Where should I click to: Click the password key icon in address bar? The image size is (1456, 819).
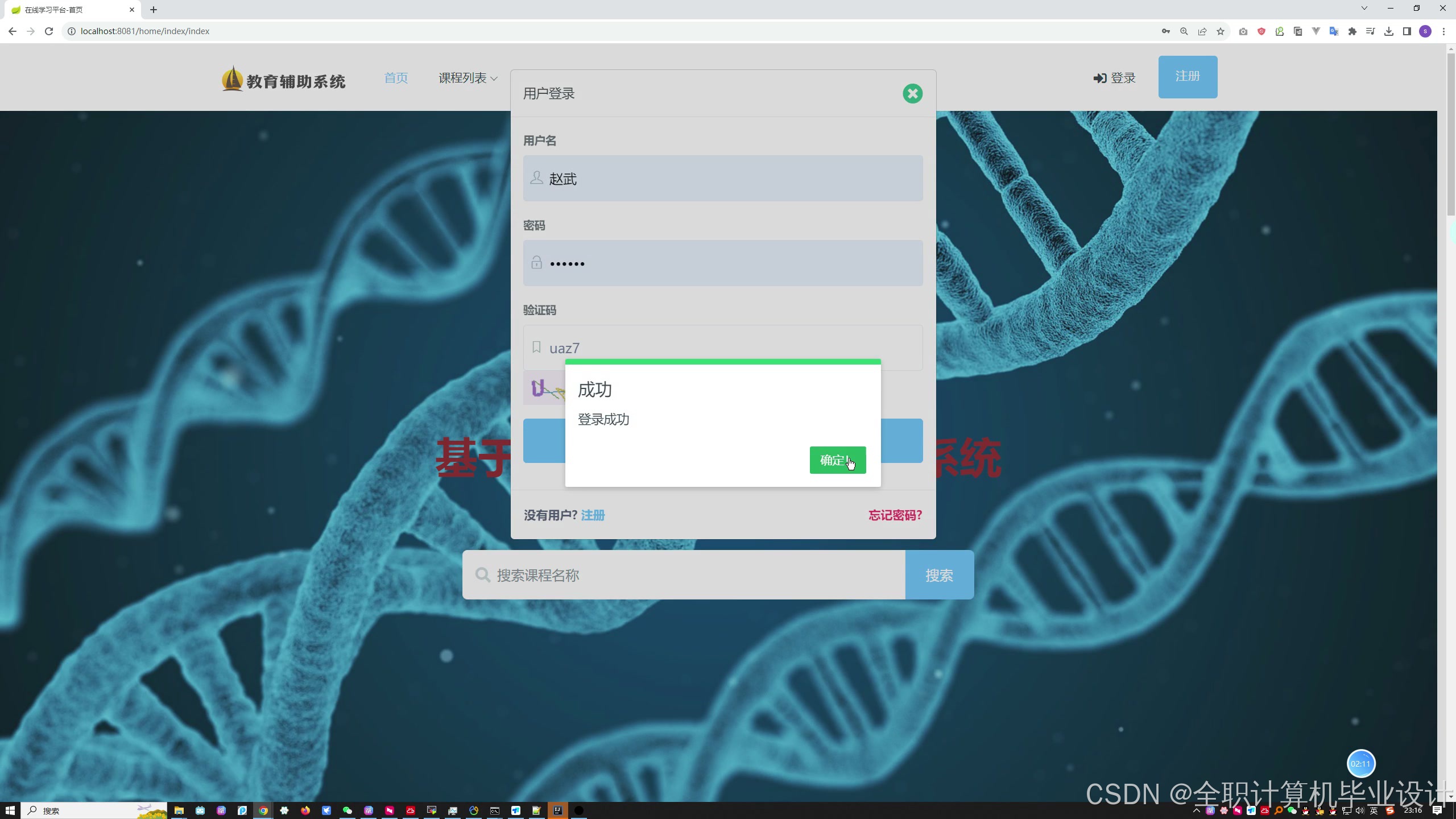click(x=1165, y=31)
